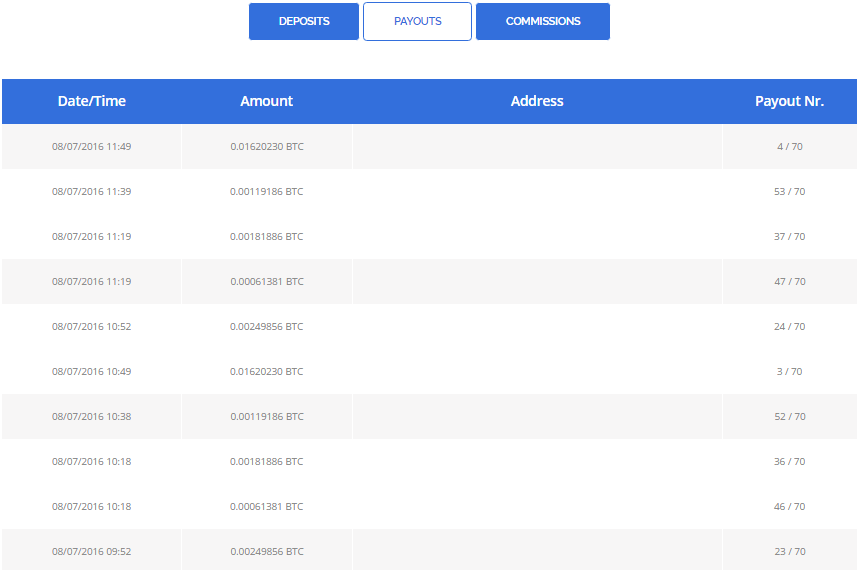The image size is (860, 570).
Task: Click the Date/Time column header
Action: pyautogui.click(x=92, y=101)
